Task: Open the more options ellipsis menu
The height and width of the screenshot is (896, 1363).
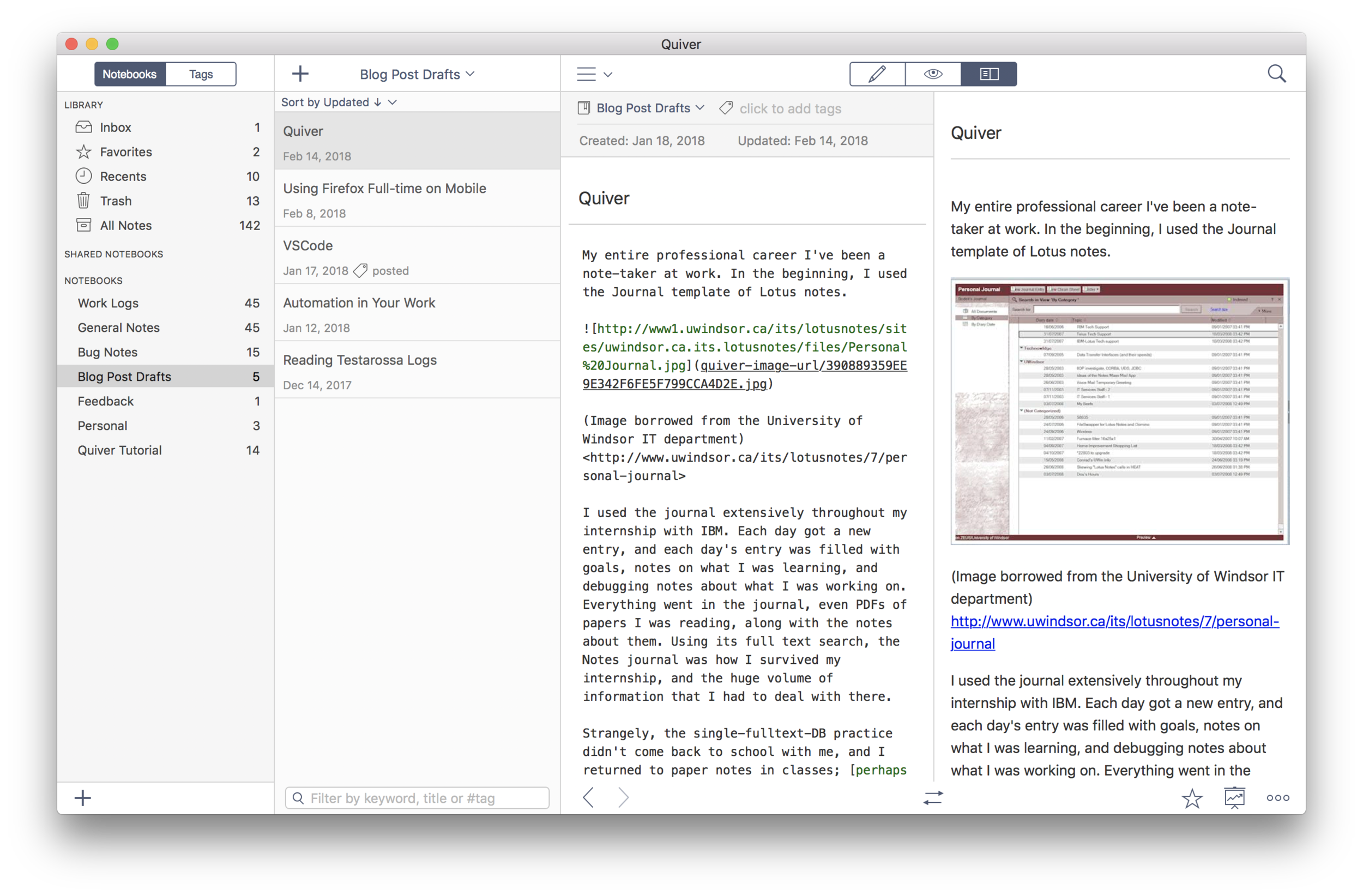Action: click(x=1277, y=797)
